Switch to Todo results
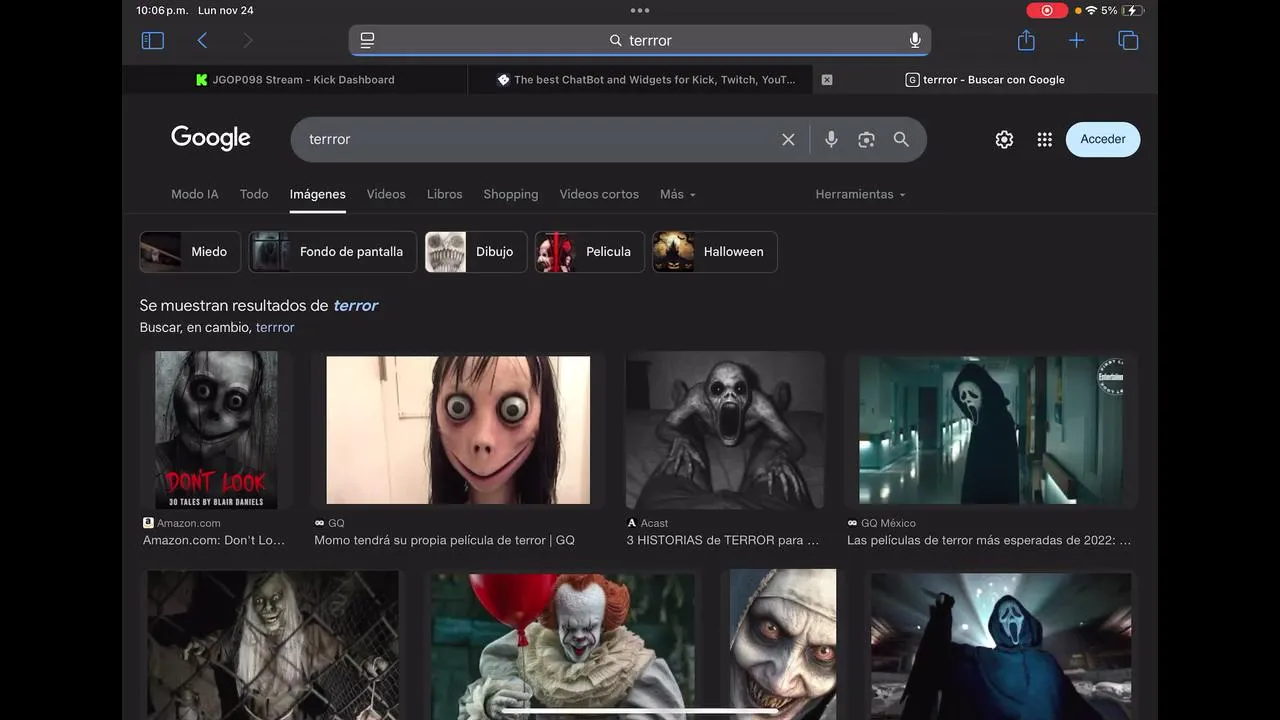This screenshot has height=720, width=1280. 254,194
